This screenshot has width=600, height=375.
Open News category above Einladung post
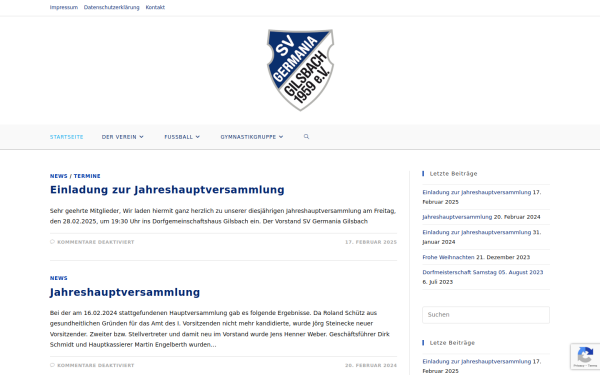point(59,176)
